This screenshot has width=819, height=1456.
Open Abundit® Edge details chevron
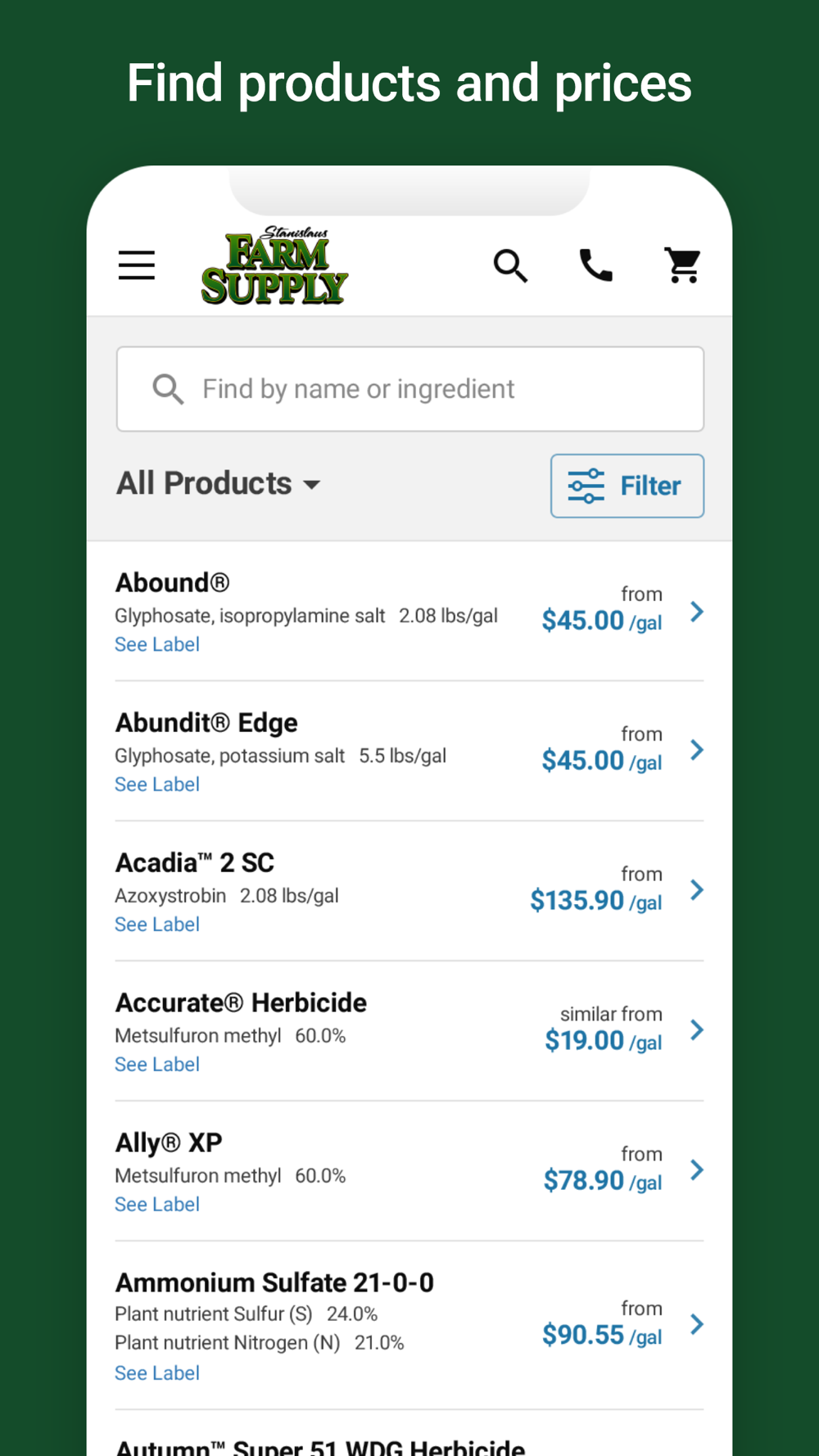[697, 750]
